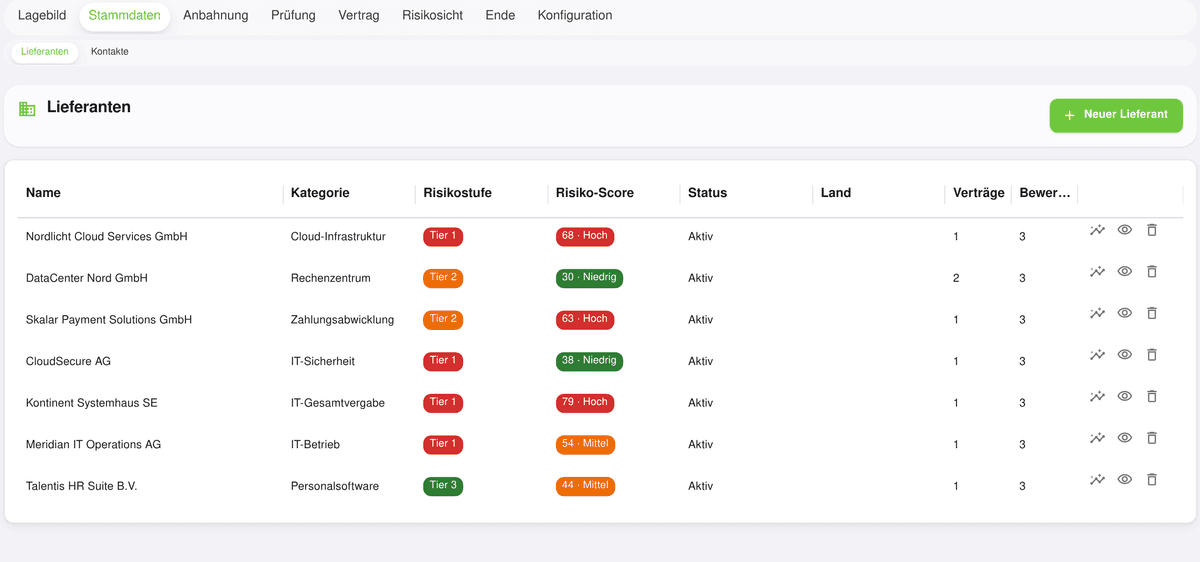Sort by the truncated Bewer… column header
Viewport: 1200px width, 562px height.
(1045, 193)
